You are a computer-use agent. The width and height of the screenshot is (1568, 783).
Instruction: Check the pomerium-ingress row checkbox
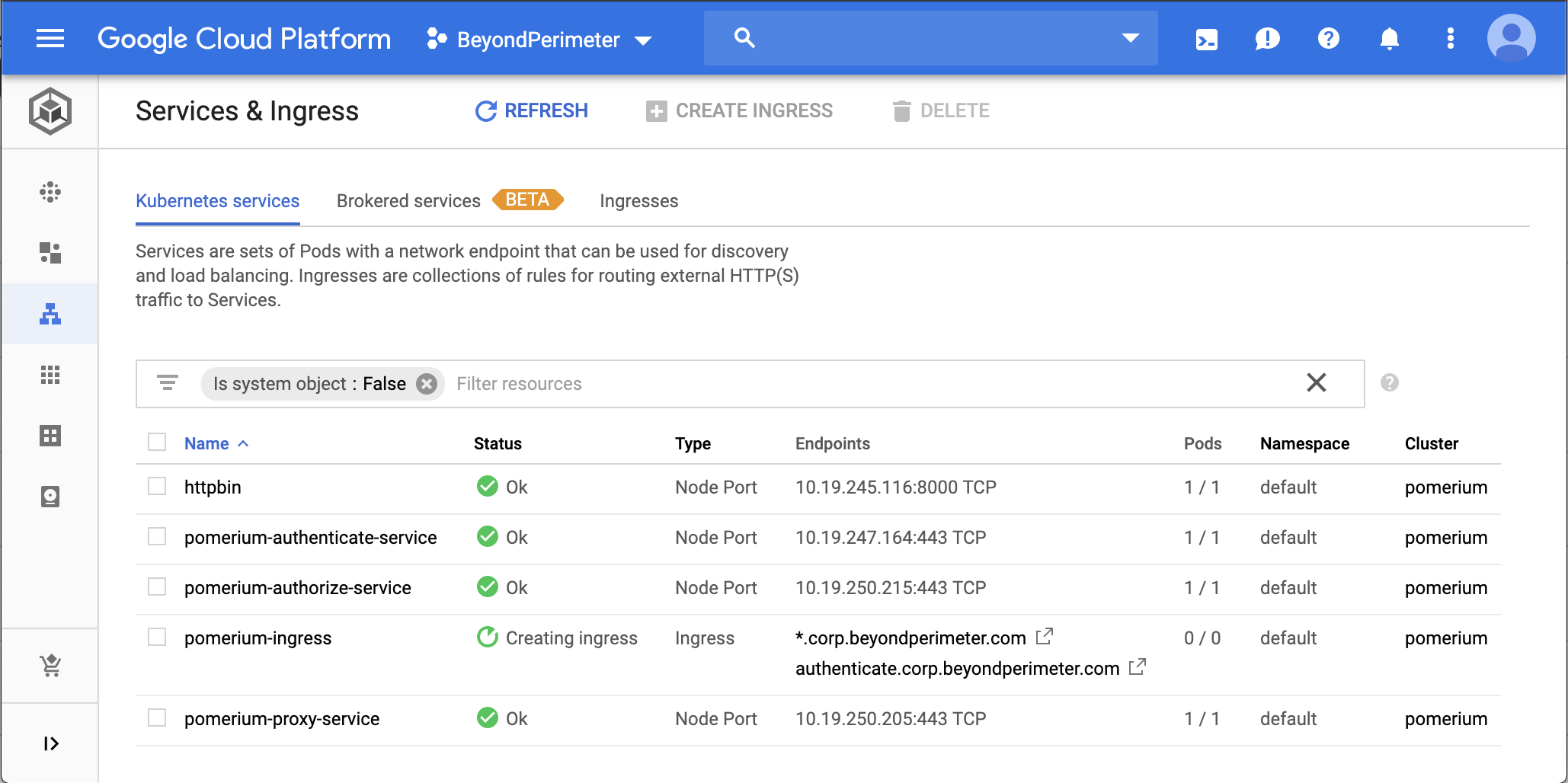pyautogui.click(x=157, y=637)
